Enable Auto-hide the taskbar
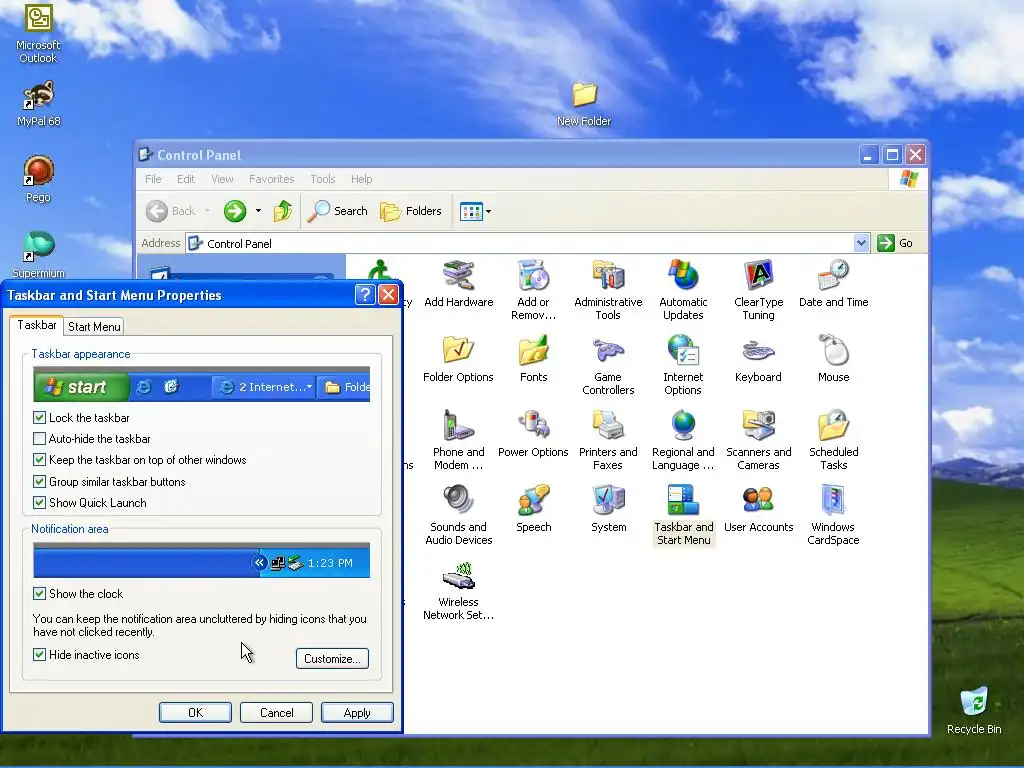 pyautogui.click(x=39, y=439)
